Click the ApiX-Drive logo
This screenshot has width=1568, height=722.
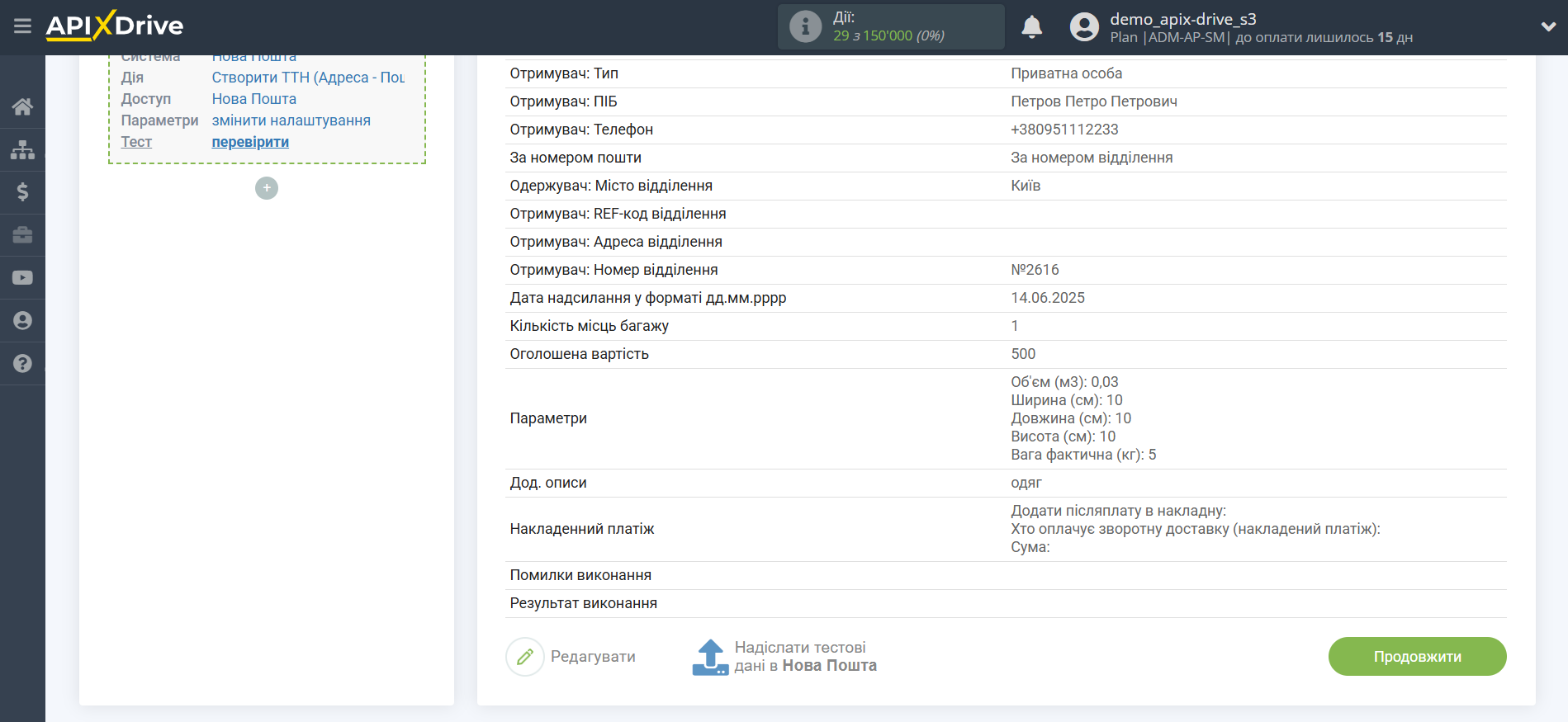pos(115,26)
